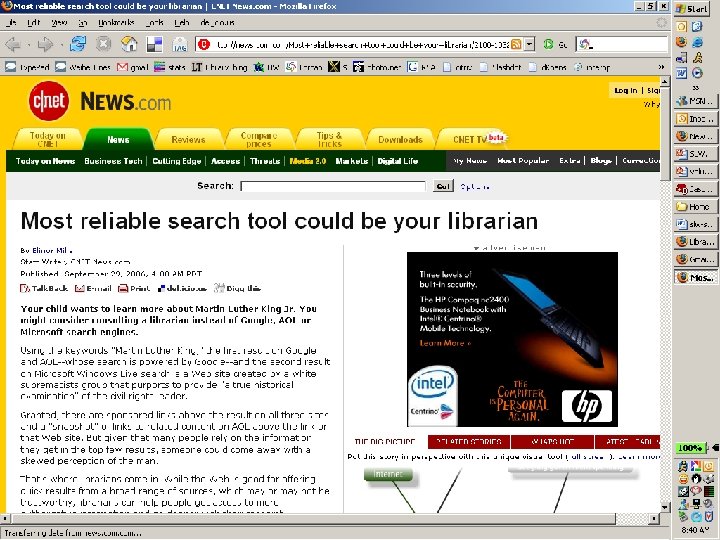Click the McAfee shield tray icon
The height and width of the screenshot is (540, 720).
tap(709, 517)
